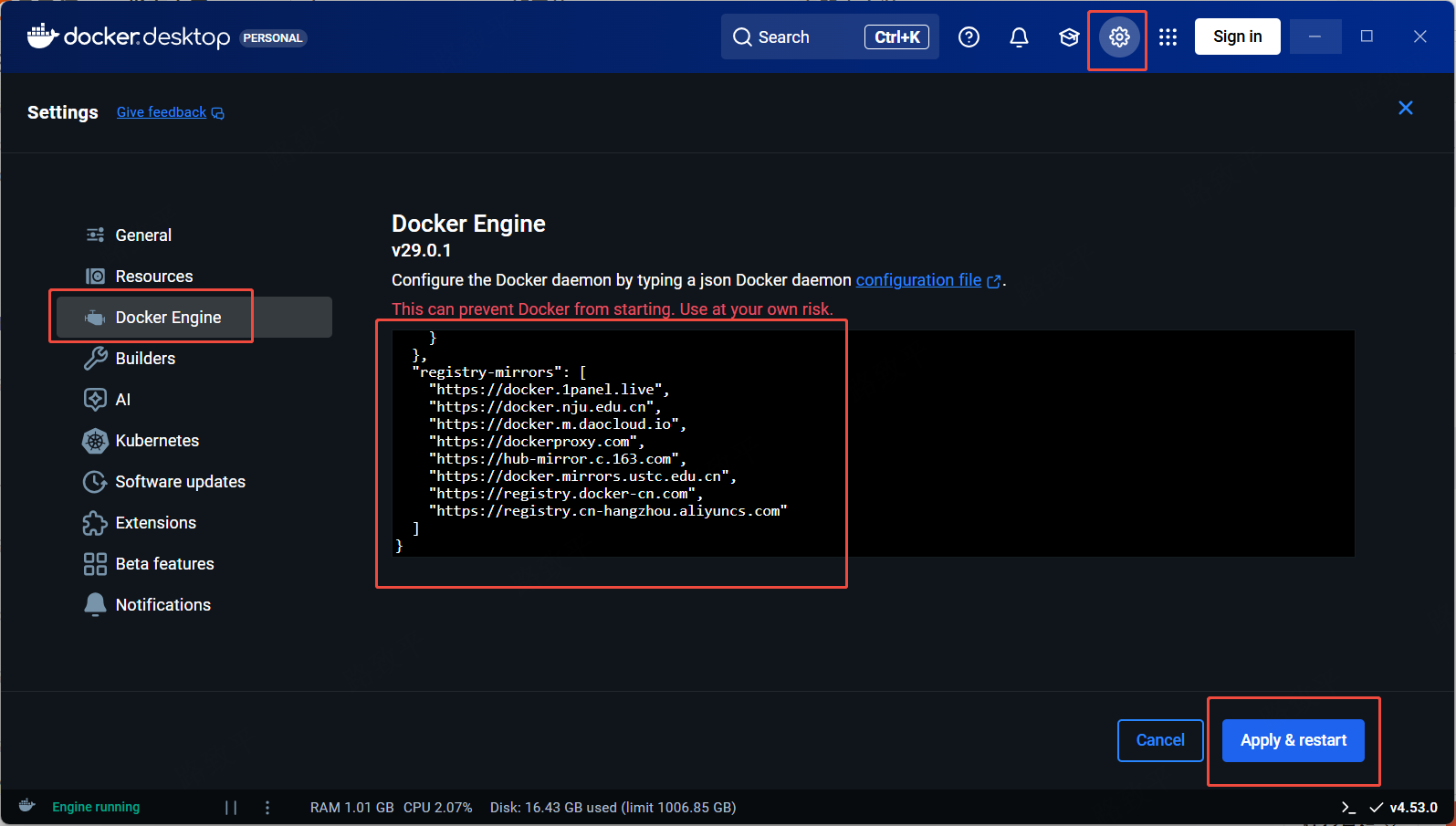Open Kubernetes settings section
This screenshot has height=826, width=1456.
click(x=194, y=440)
